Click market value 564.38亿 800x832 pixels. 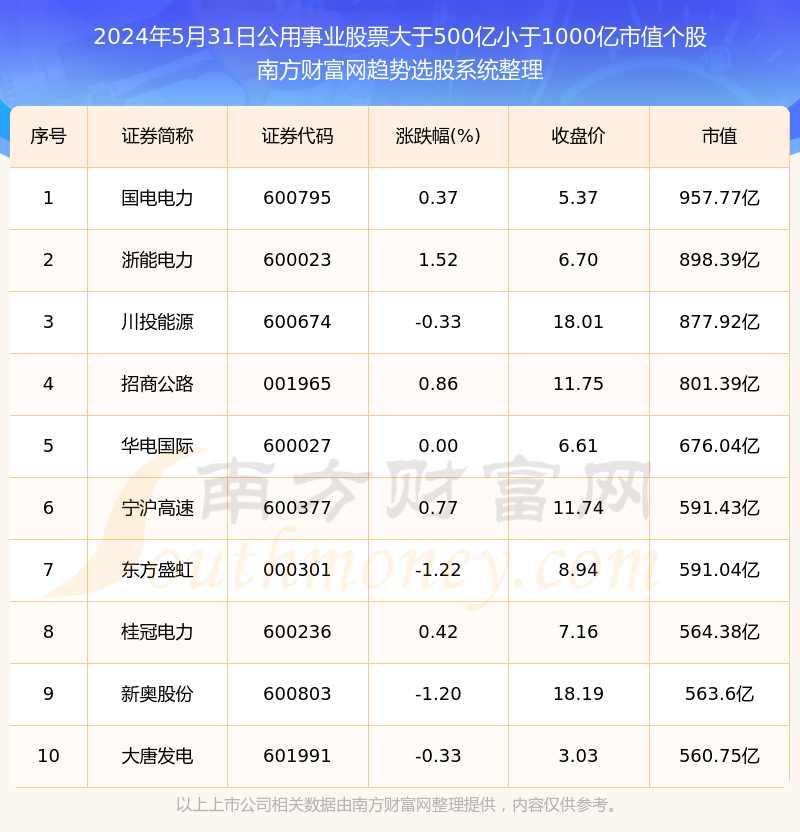click(719, 632)
